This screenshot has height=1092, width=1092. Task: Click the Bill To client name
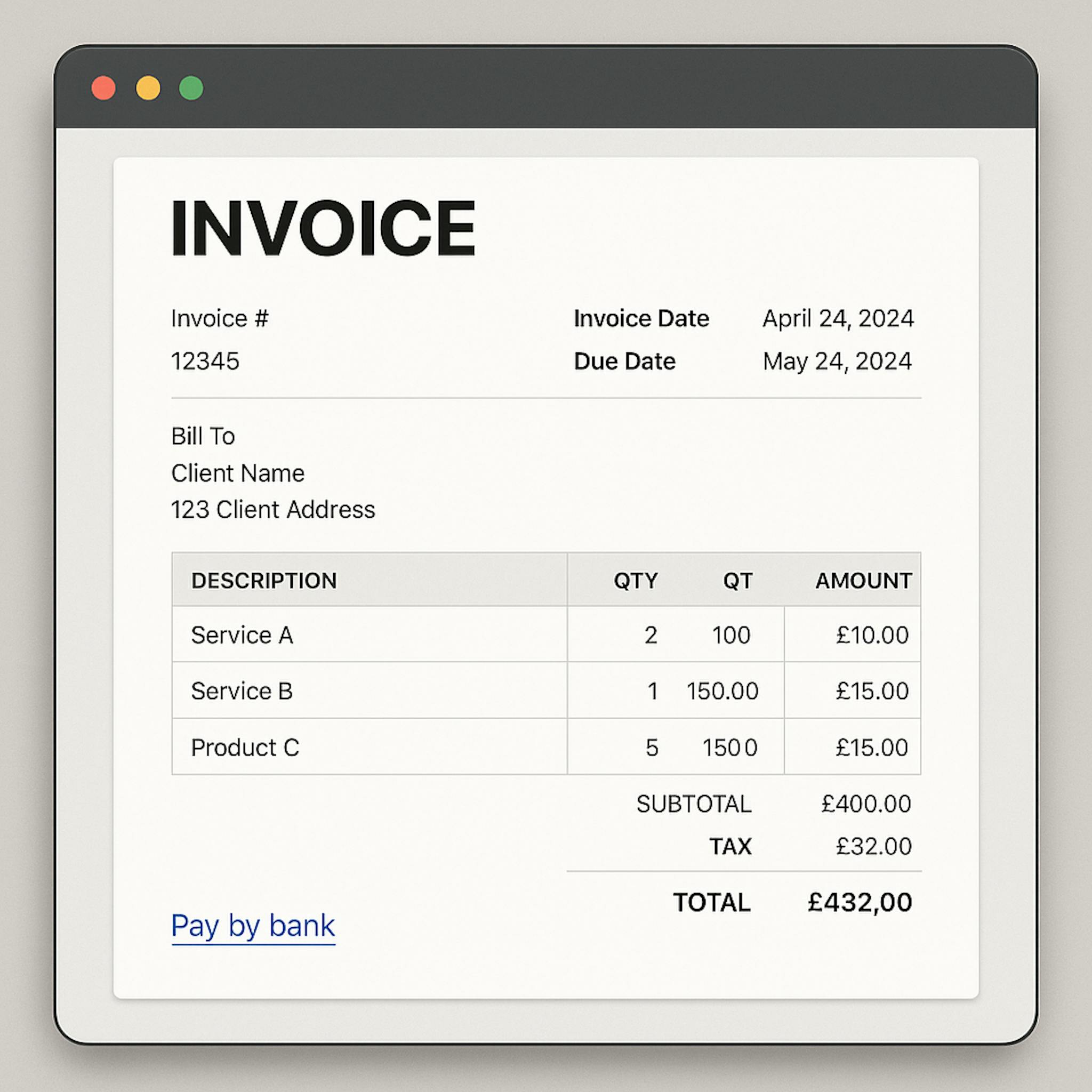pos(238,472)
